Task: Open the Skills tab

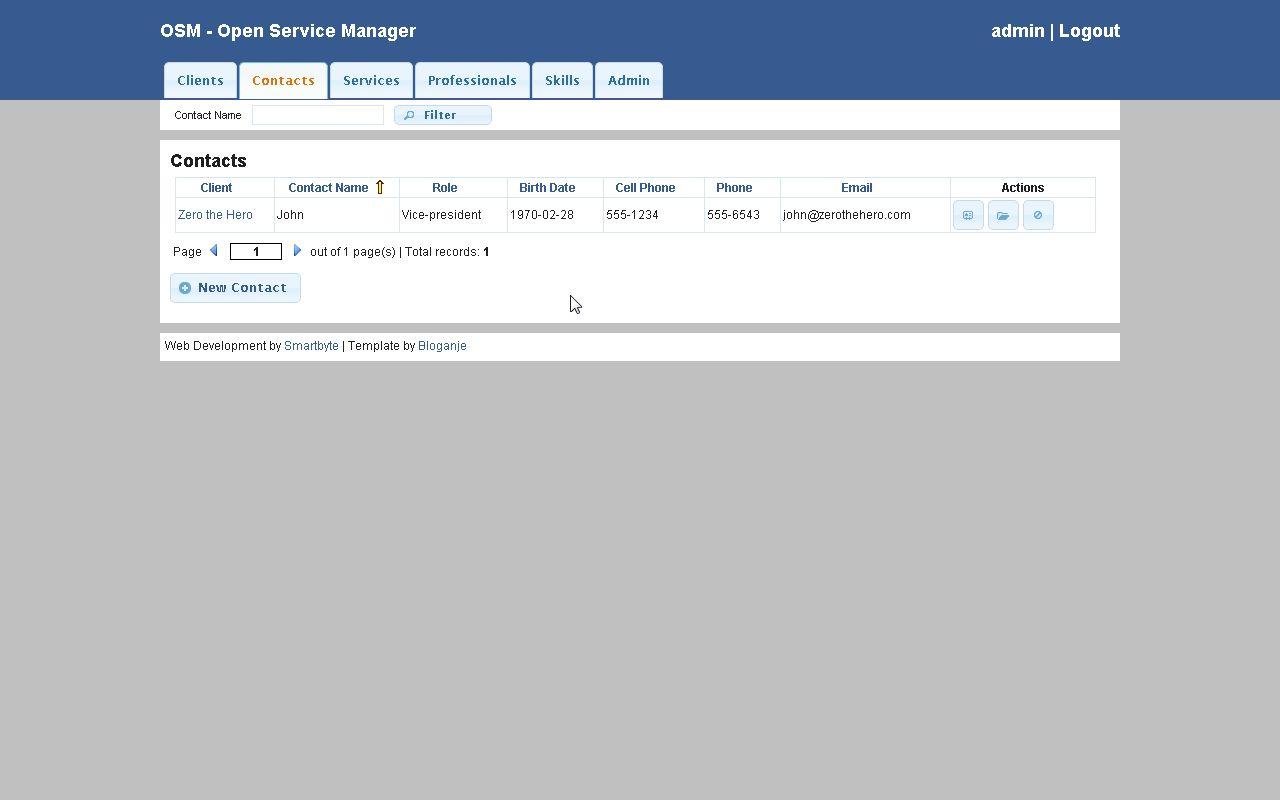Action: (562, 80)
